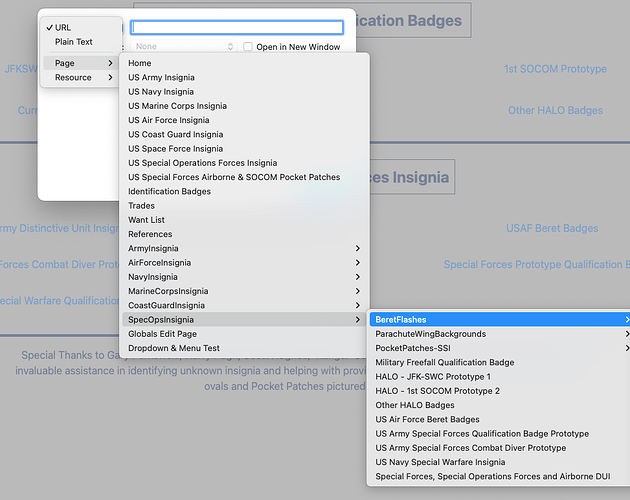This screenshot has height=500, width=630.
Task: Click the URL text input field
Action: tap(237, 28)
